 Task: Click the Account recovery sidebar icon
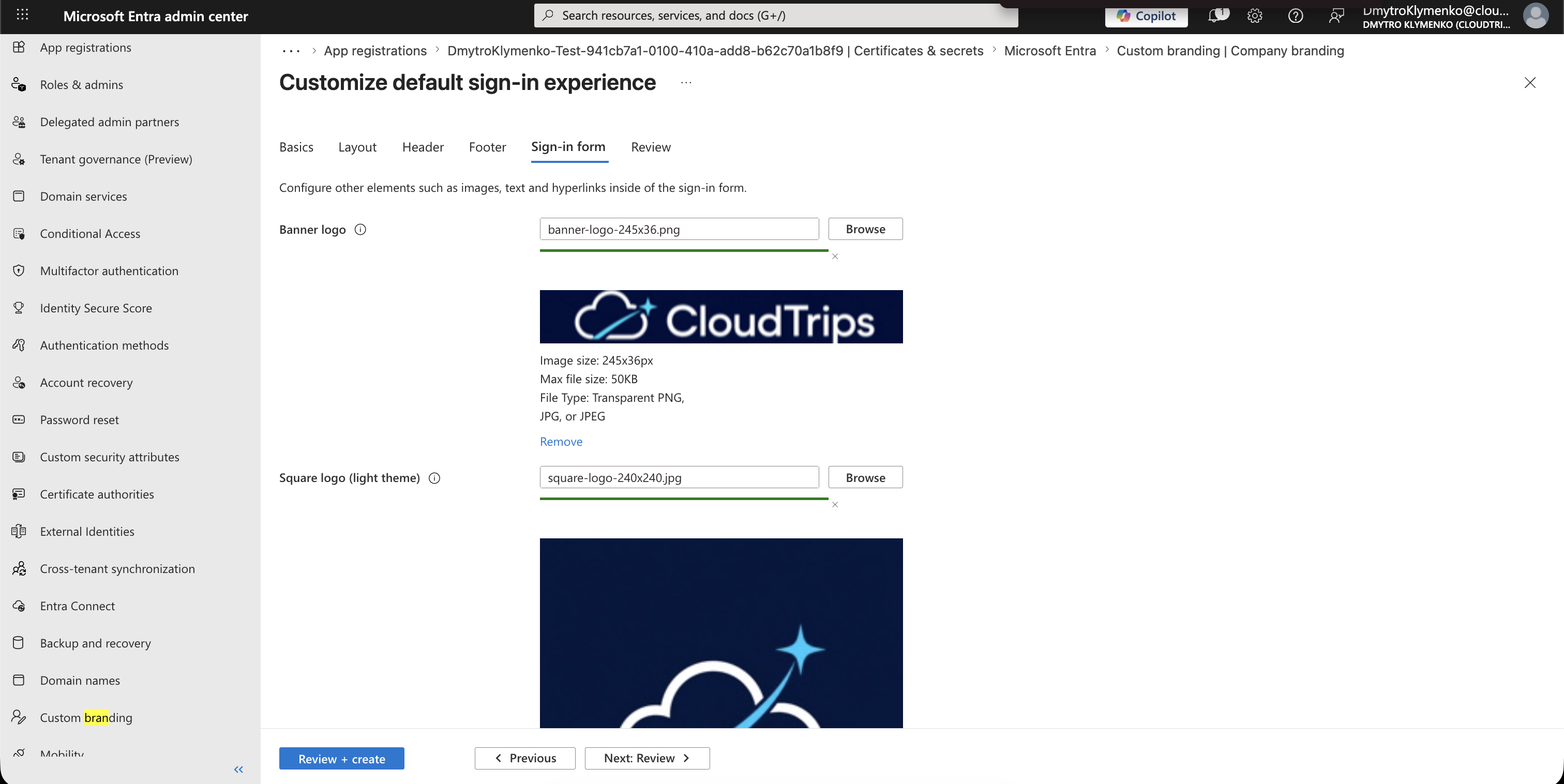pos(19,382)
